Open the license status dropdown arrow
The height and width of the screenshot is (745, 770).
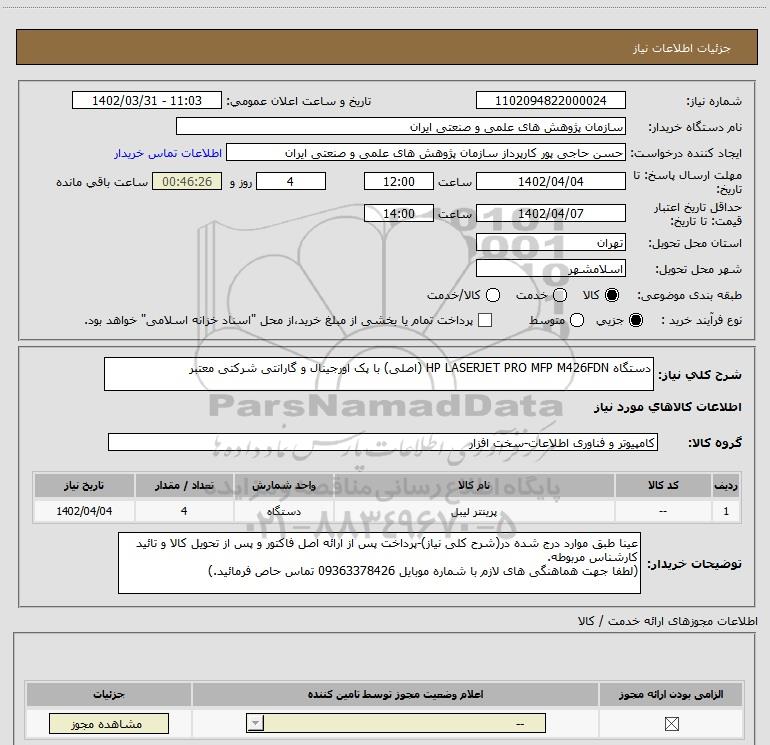coord(255,723)
